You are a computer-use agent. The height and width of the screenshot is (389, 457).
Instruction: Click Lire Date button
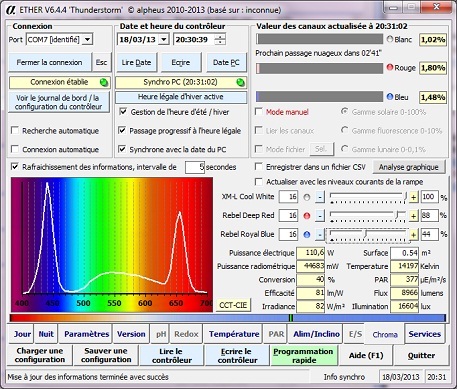(136, 62)
